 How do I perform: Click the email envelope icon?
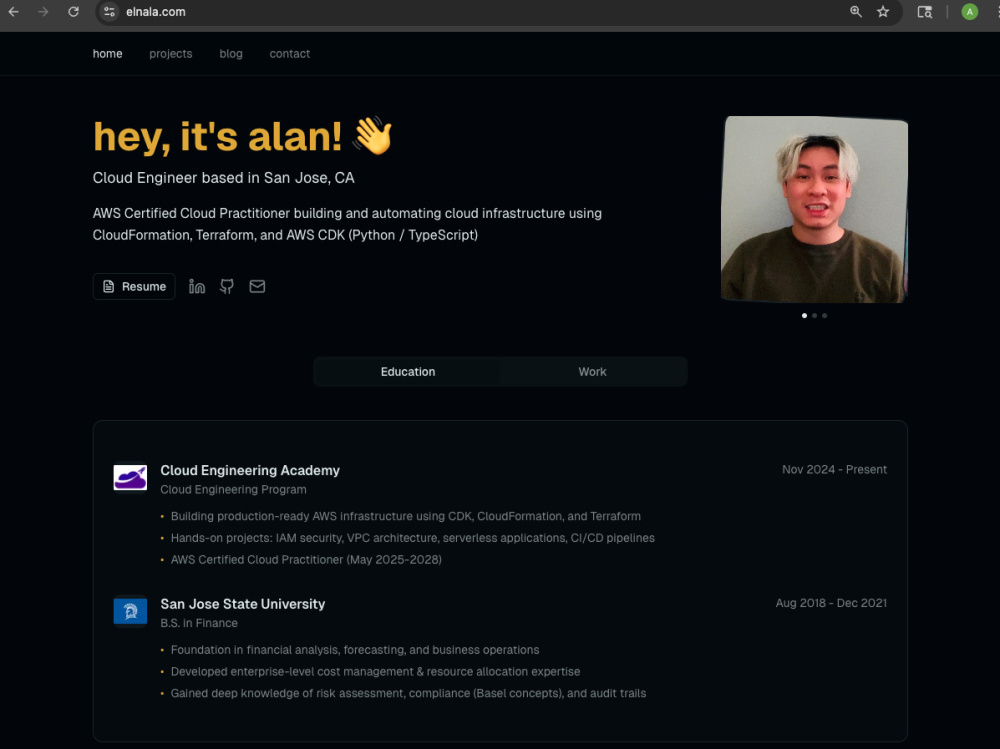[257, 286]
